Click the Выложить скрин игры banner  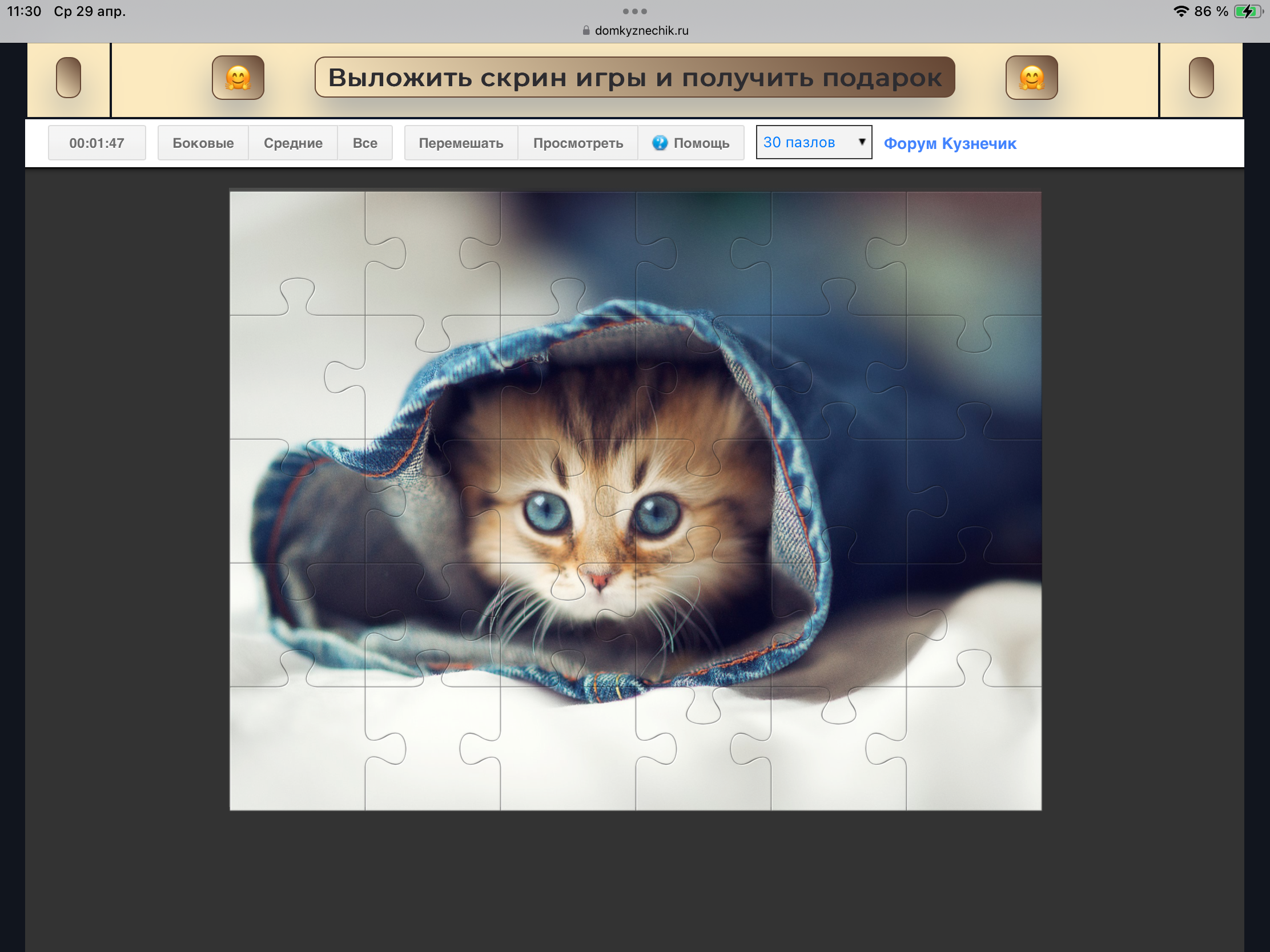tap(634, 78)
